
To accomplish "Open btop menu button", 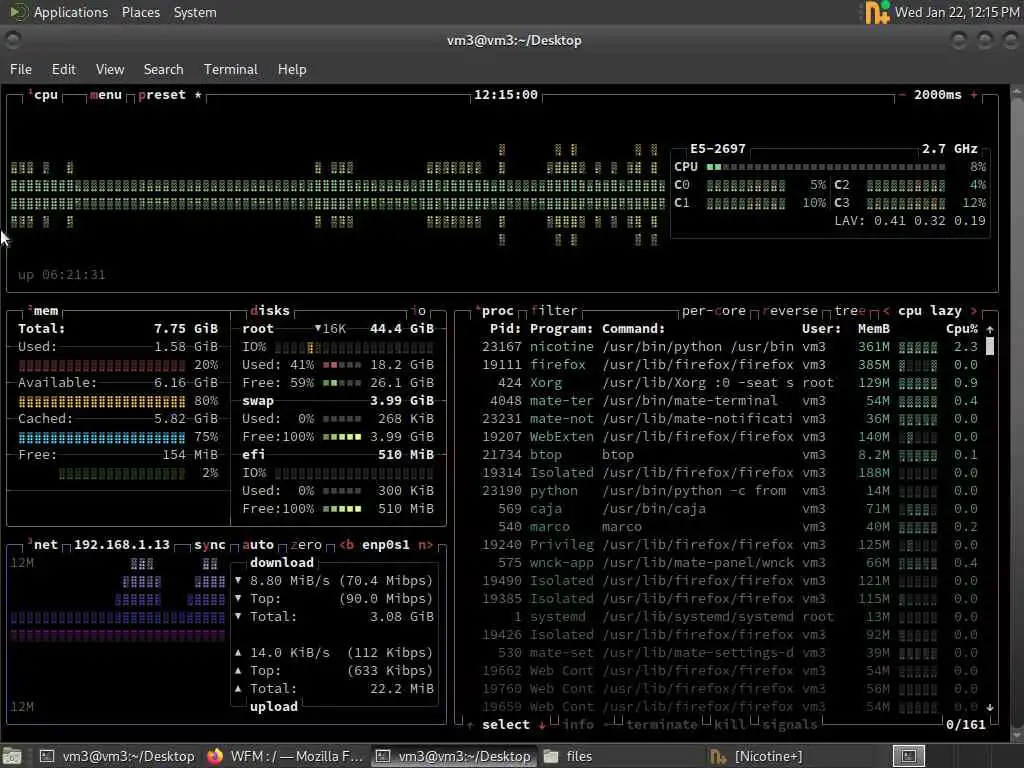I will (x=106, y=95).
